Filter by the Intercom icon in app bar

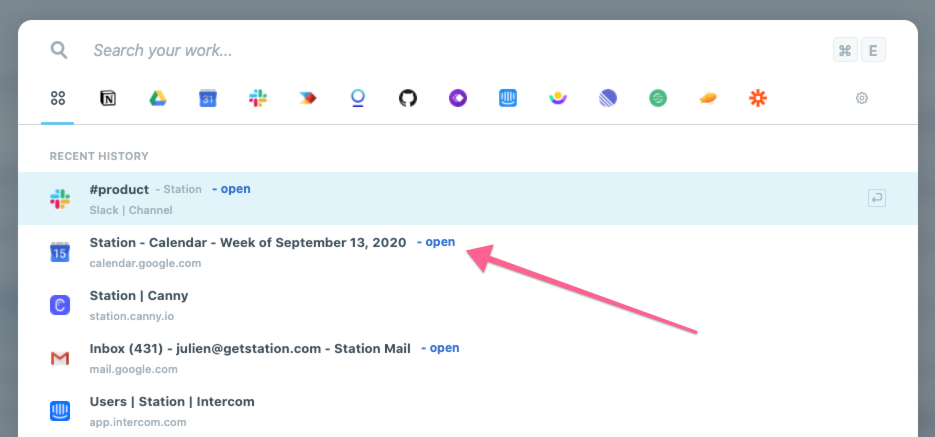(x=508, y=98)
